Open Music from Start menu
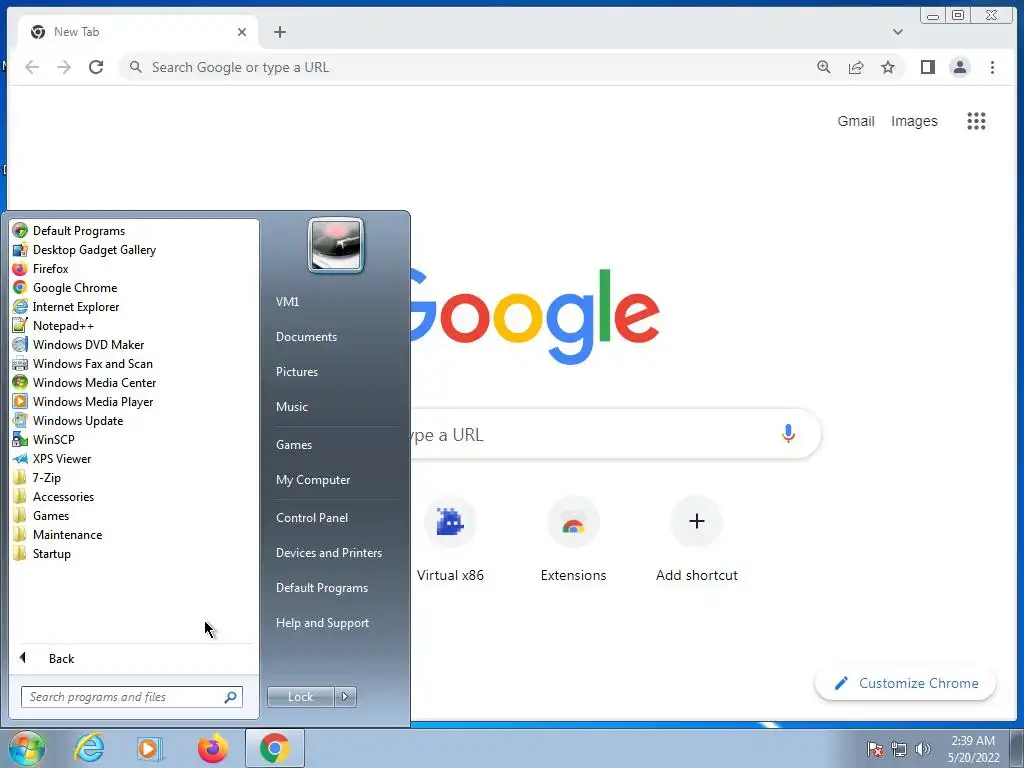 [x=291, y=407]
